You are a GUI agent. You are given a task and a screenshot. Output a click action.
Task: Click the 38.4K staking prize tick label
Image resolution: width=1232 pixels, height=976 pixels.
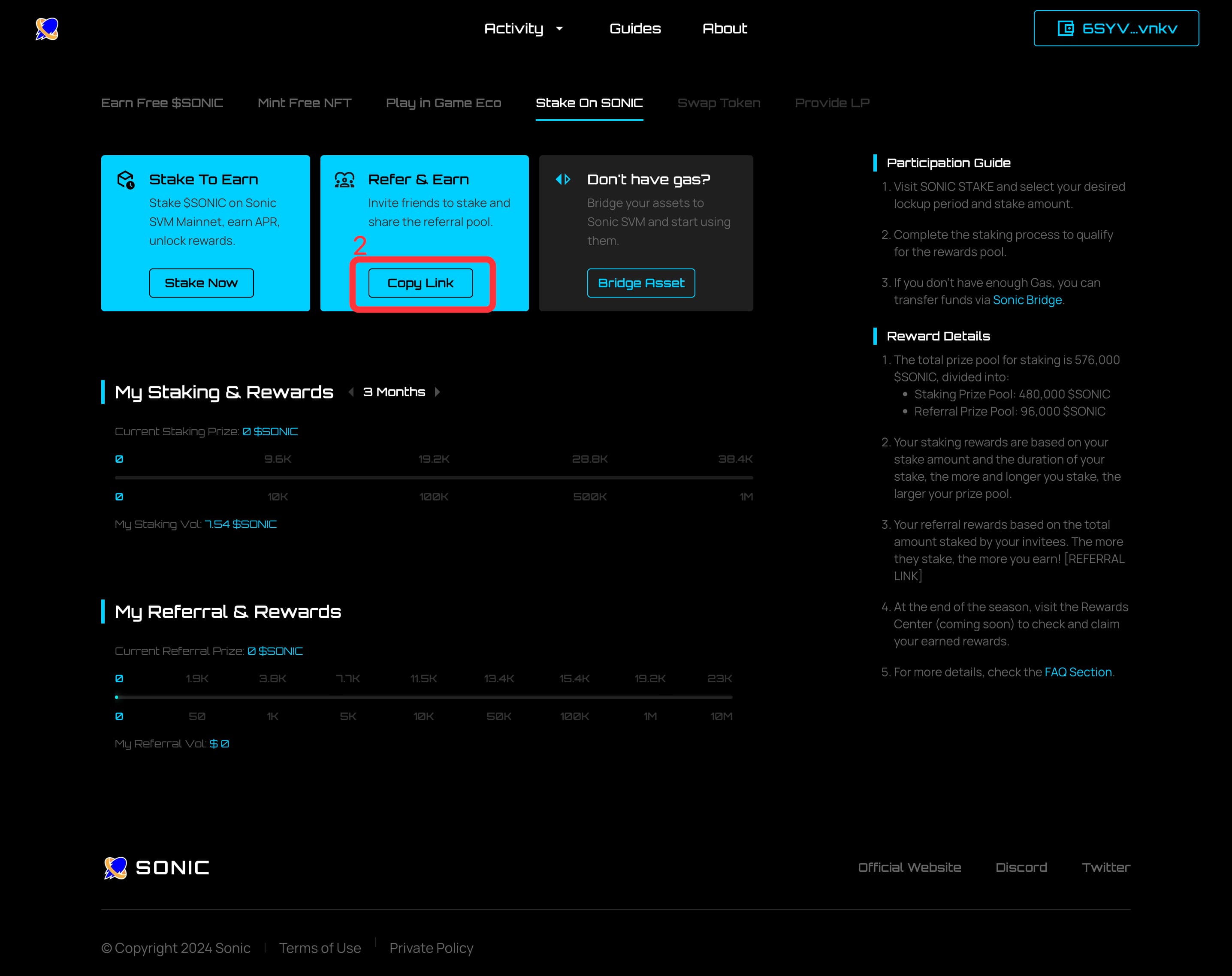[735, 458]
